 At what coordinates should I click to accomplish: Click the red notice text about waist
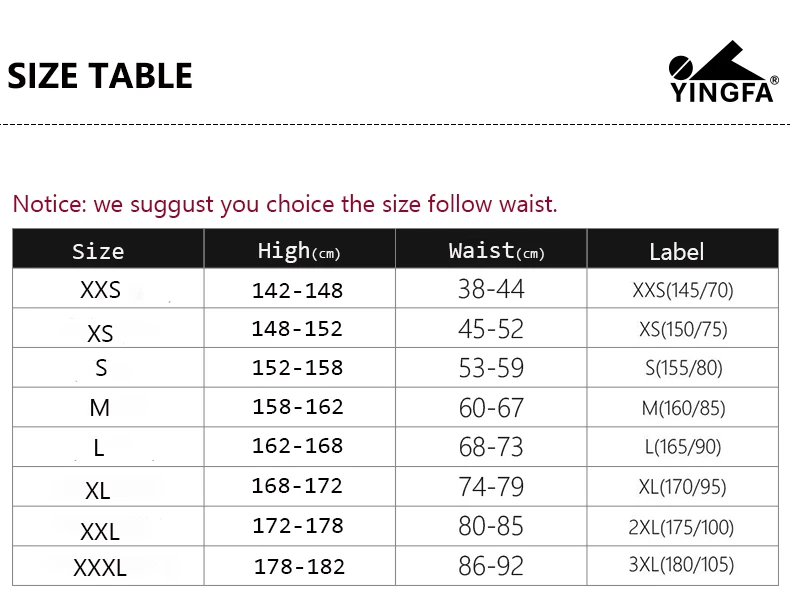(285, 204)
